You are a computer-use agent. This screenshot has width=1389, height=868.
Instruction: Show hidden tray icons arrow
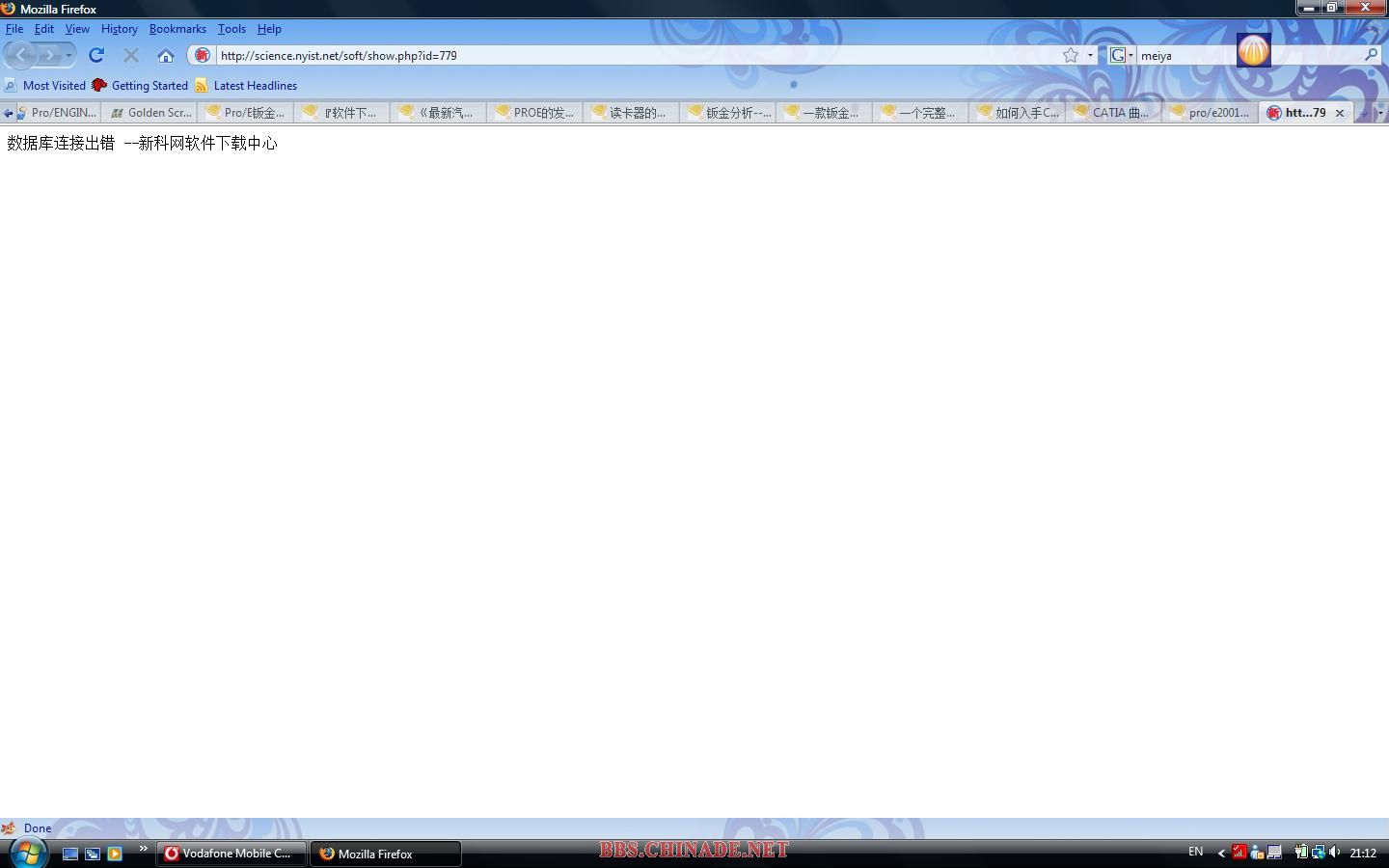point(1221,853)
